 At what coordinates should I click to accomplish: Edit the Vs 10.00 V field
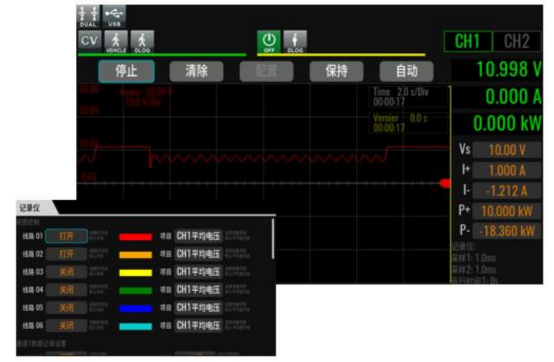pyautogui.click(x=507, y=150)
